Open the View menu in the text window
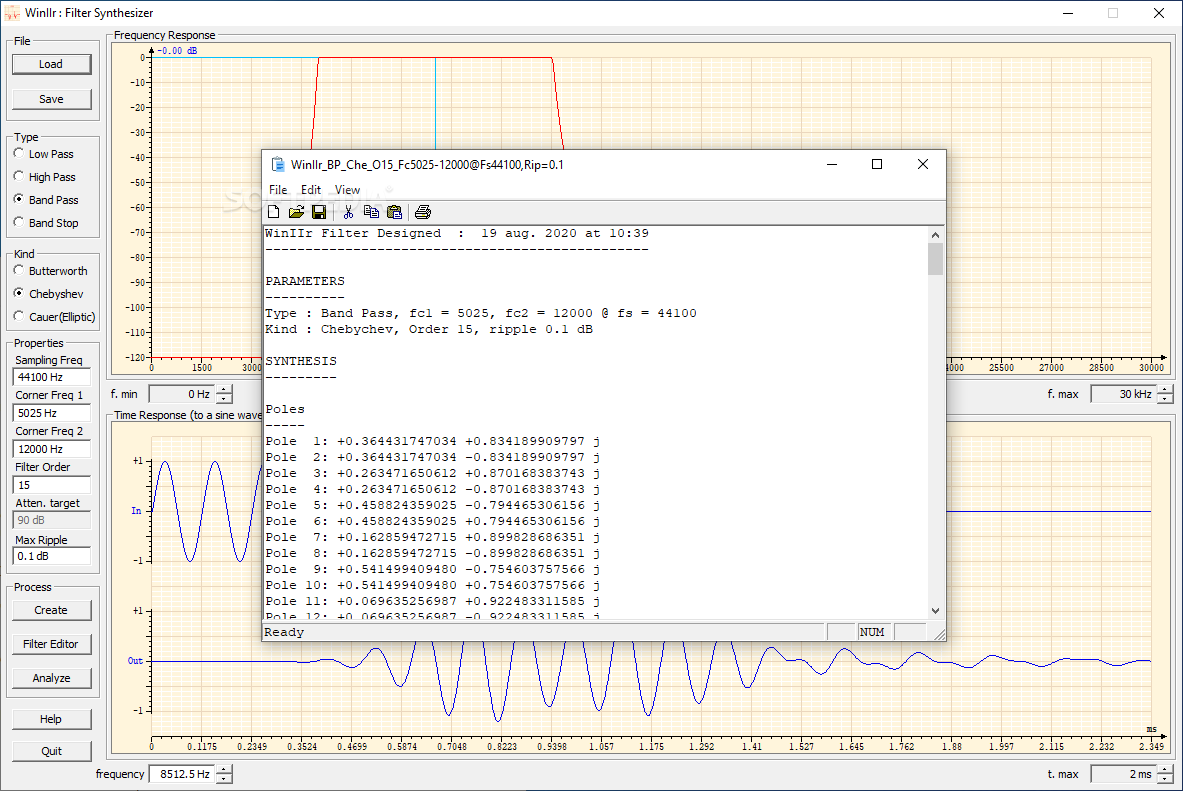Viewport: 1183px width, 791px height. [348, 189]
